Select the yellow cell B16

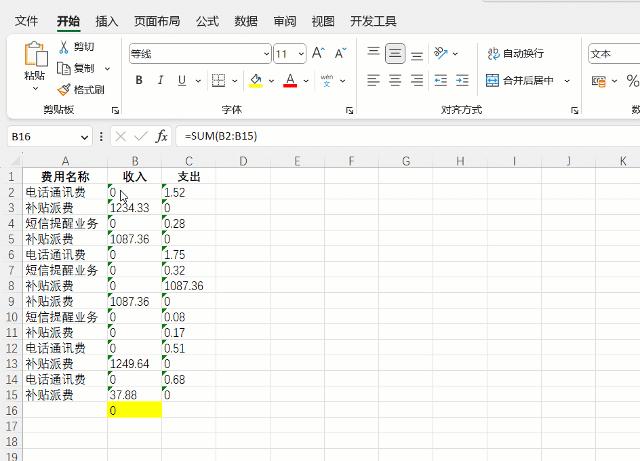pyautogui.click(x=135, y=410)
